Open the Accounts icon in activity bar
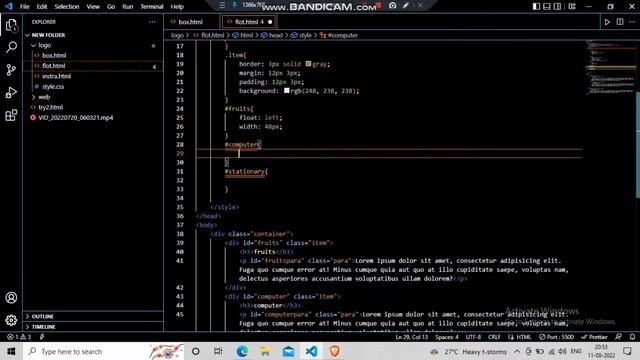This screenshot has width=640, height=360. [x=11, y=298]
